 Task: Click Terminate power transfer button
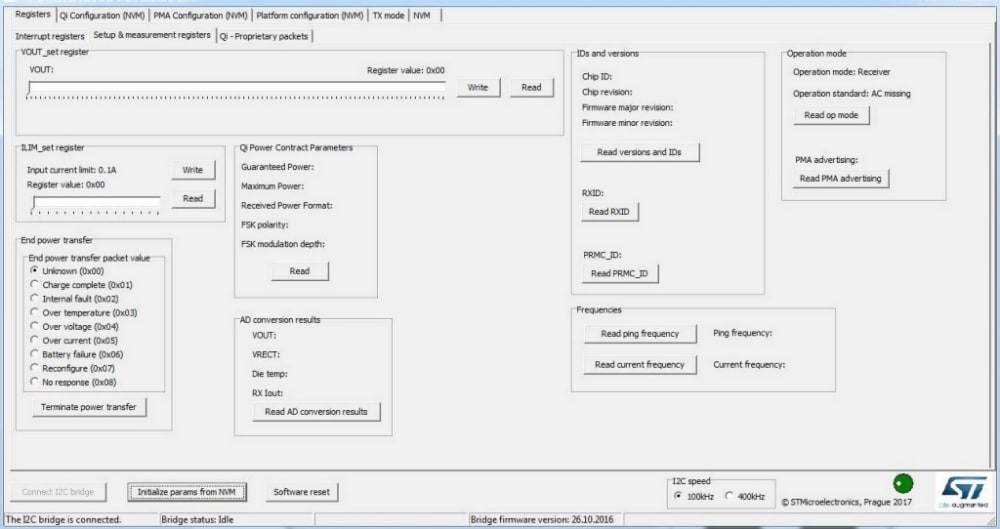pos(89,407)
